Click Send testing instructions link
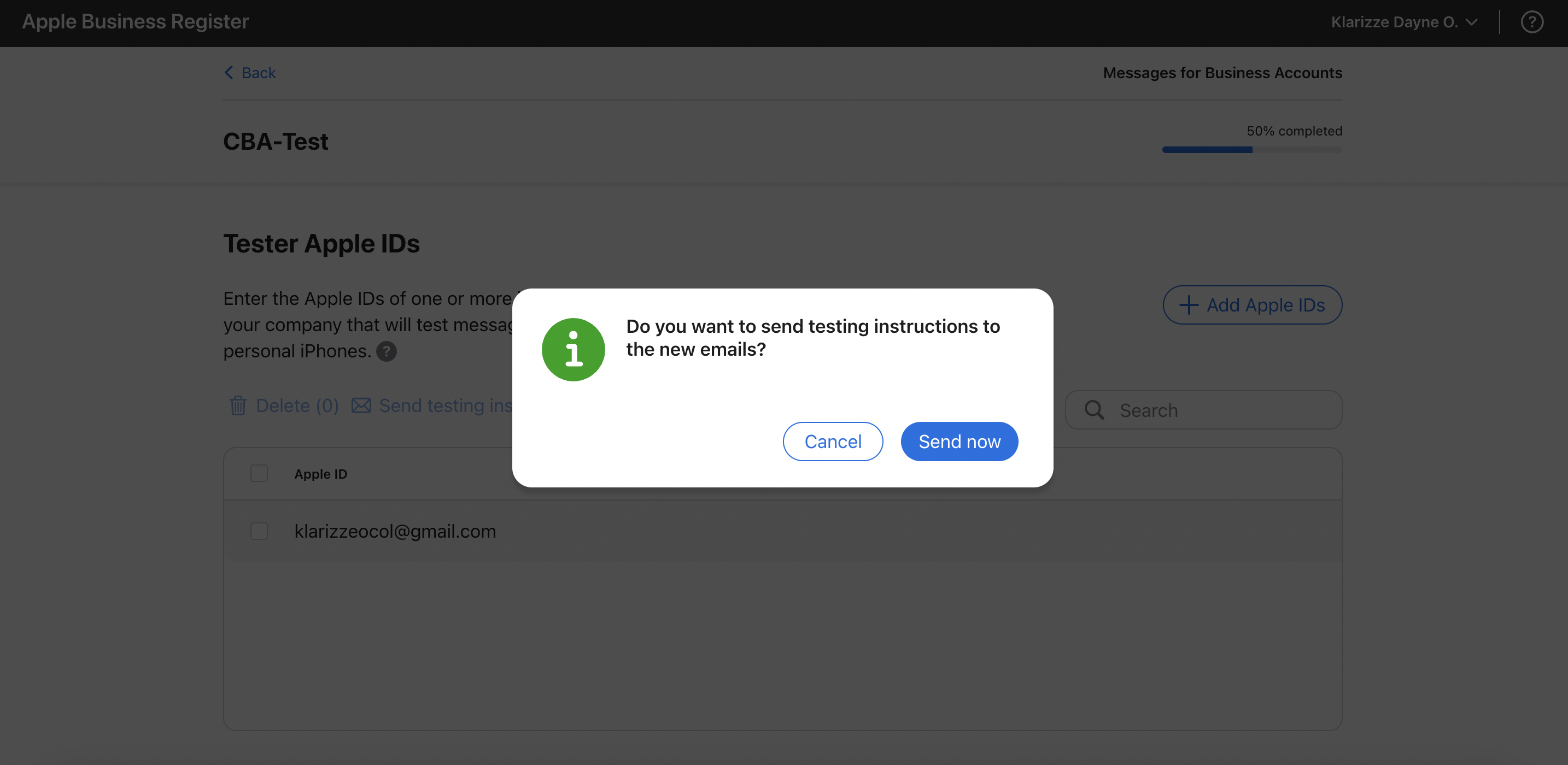The image size is (1568, 765). (x=432, y=405)
